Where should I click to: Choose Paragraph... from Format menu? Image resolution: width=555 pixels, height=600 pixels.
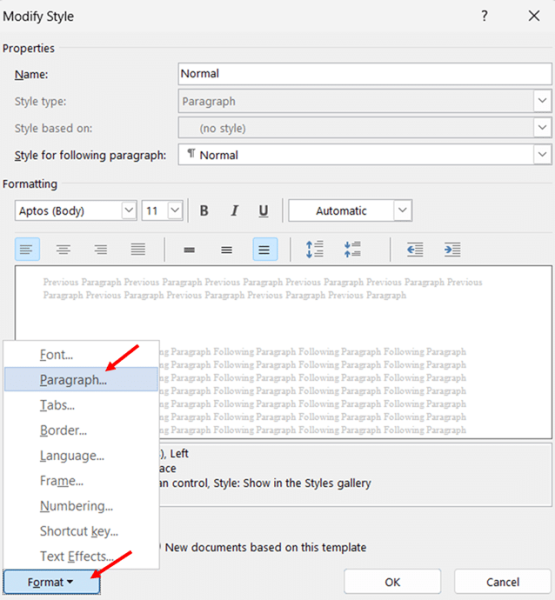tap(81, 380)
